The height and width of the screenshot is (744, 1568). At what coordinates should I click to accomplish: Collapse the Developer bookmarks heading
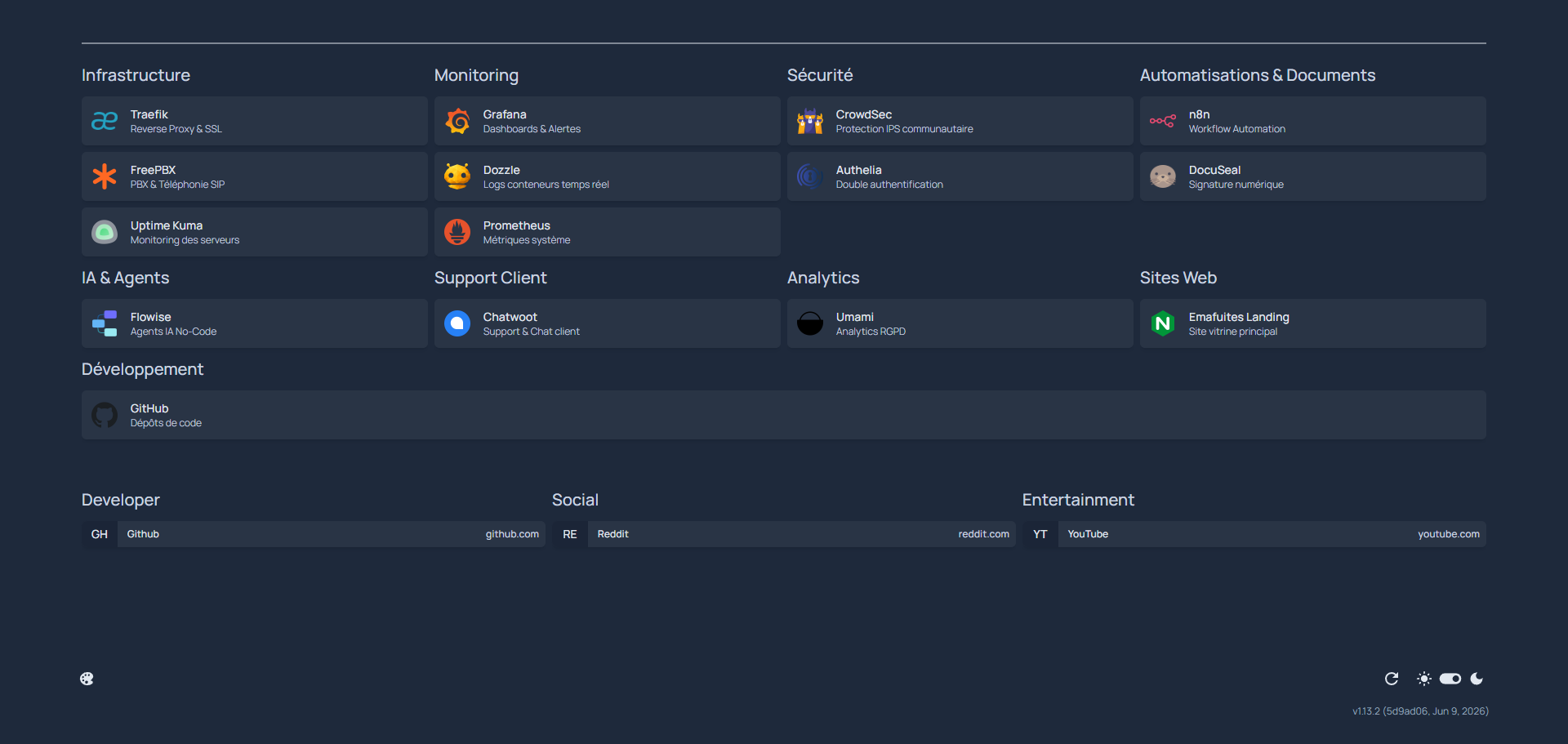121,500
